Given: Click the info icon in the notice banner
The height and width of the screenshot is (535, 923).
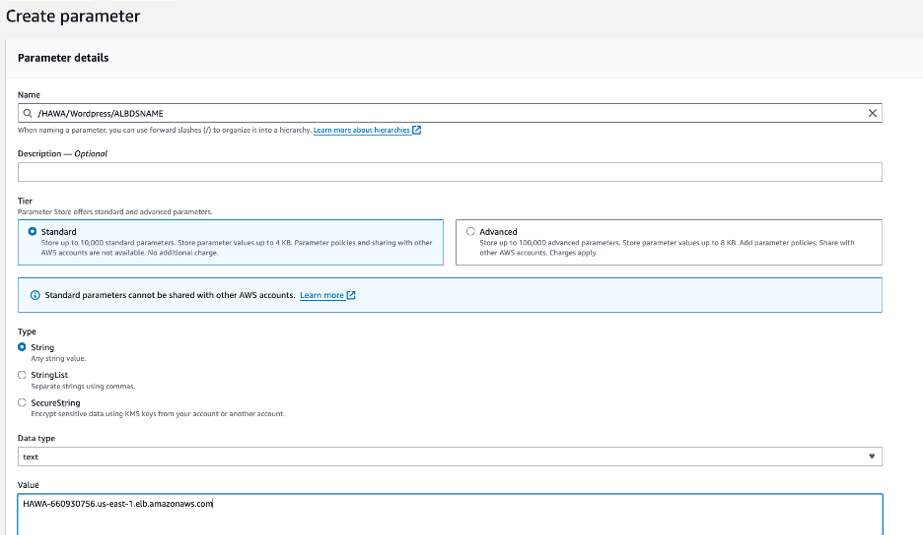Looking at the screenshot, I should [35, 295].
